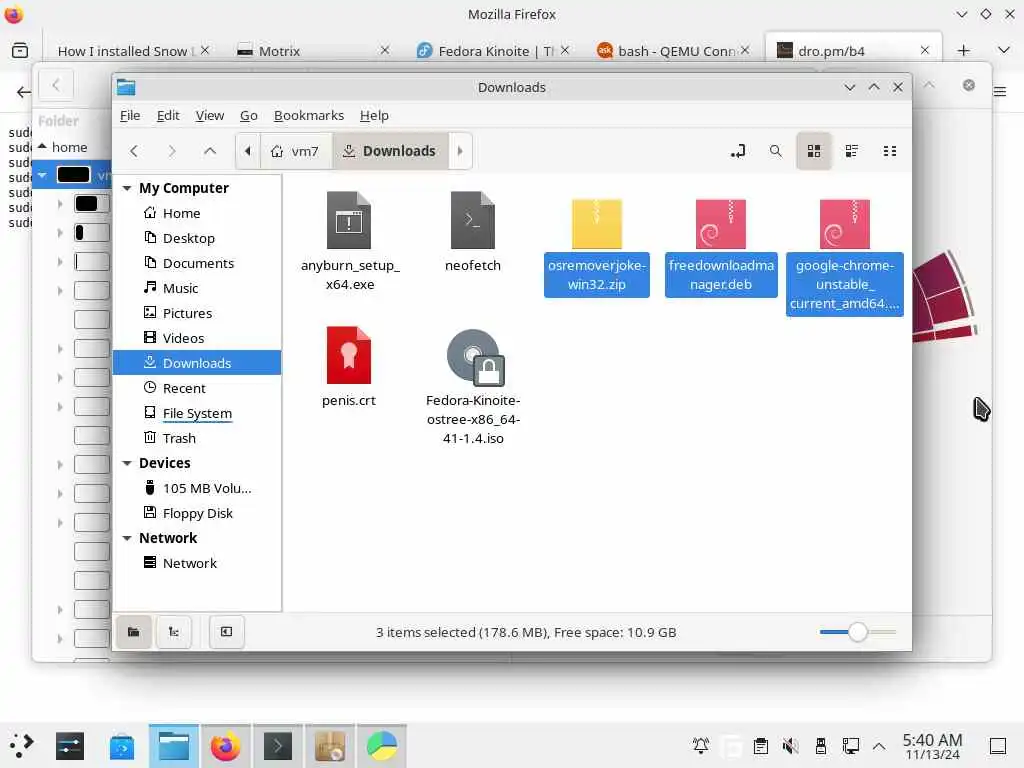Open the Help menu
The height and width of the screenshot is (768, 1024).
pos(374,116)
